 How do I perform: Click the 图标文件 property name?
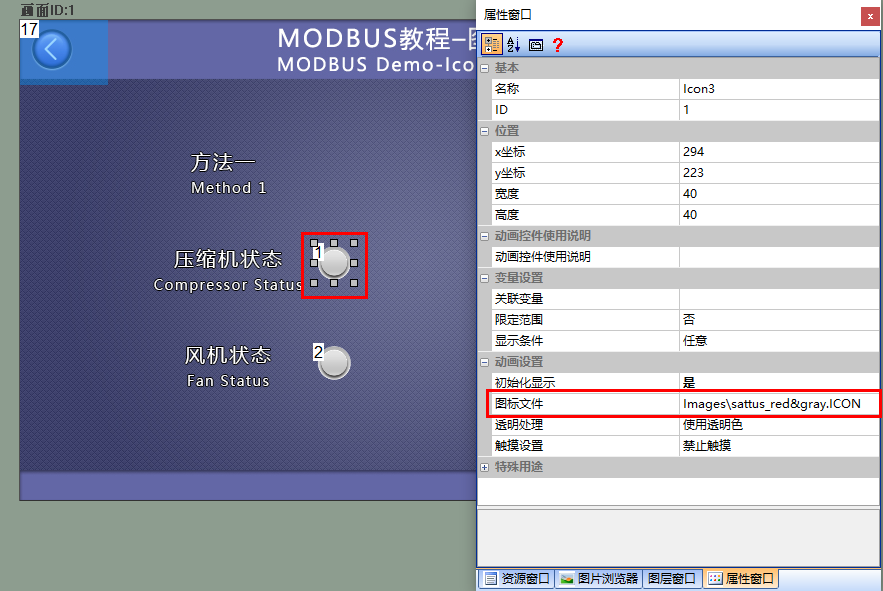click(x=519, y=404)
